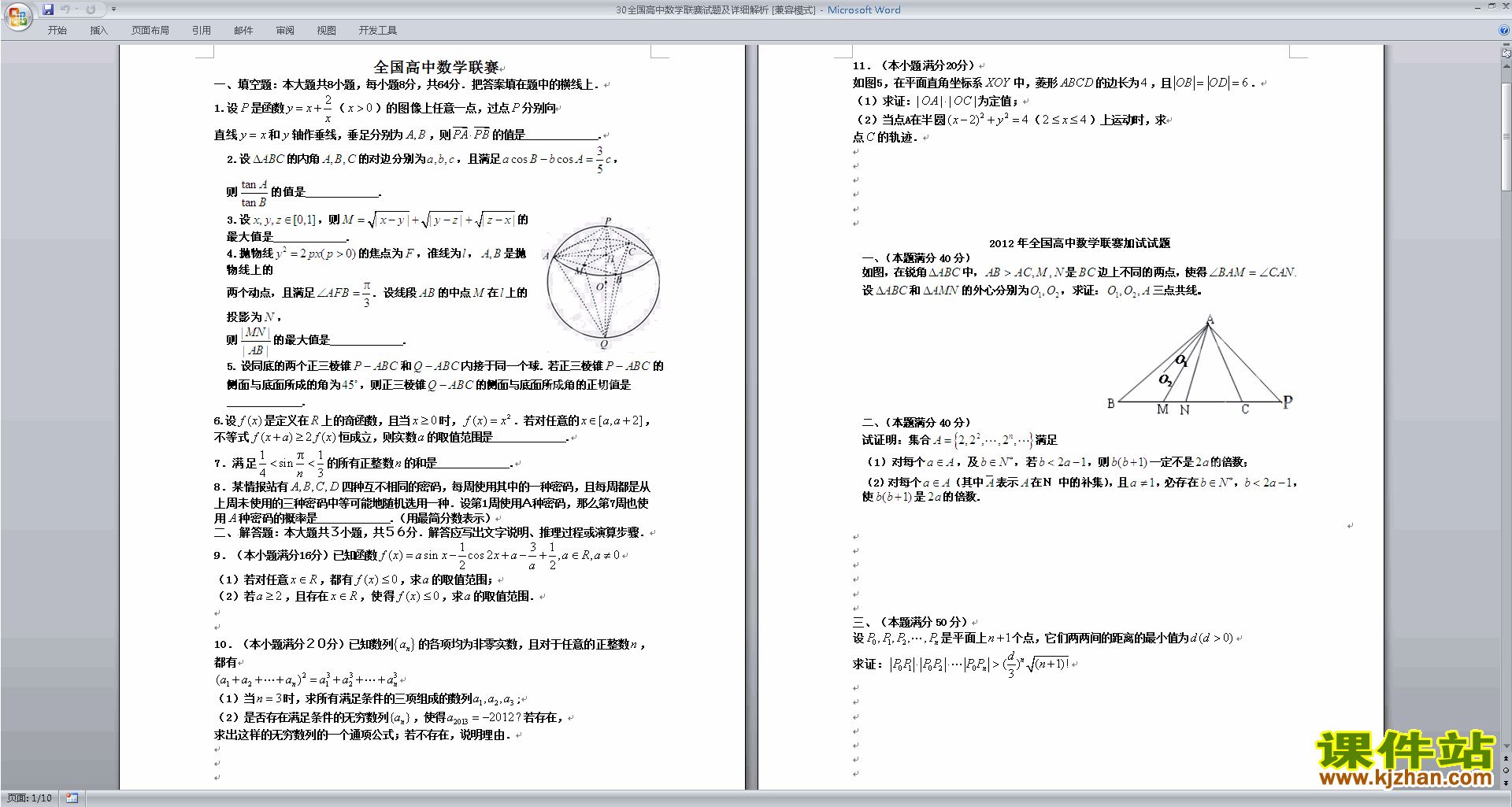Open the 审阅 ribbon tab
The width and height of the screenshot is (1512, 807).
coord(285,31)
